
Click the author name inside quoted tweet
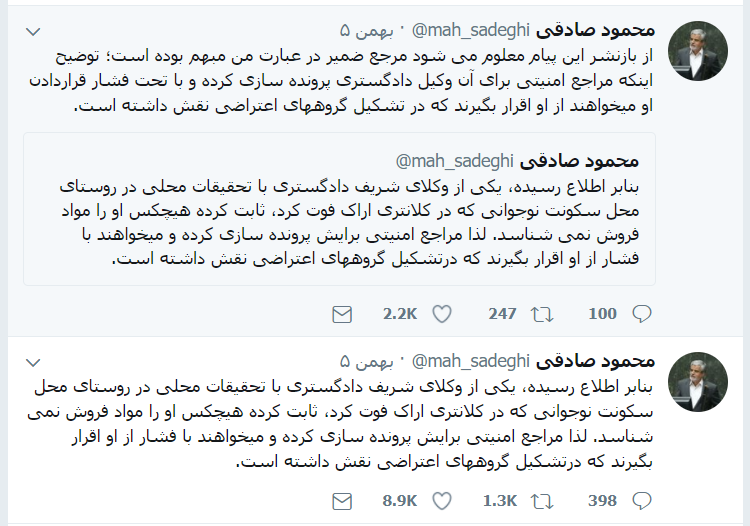pos(596,159)
